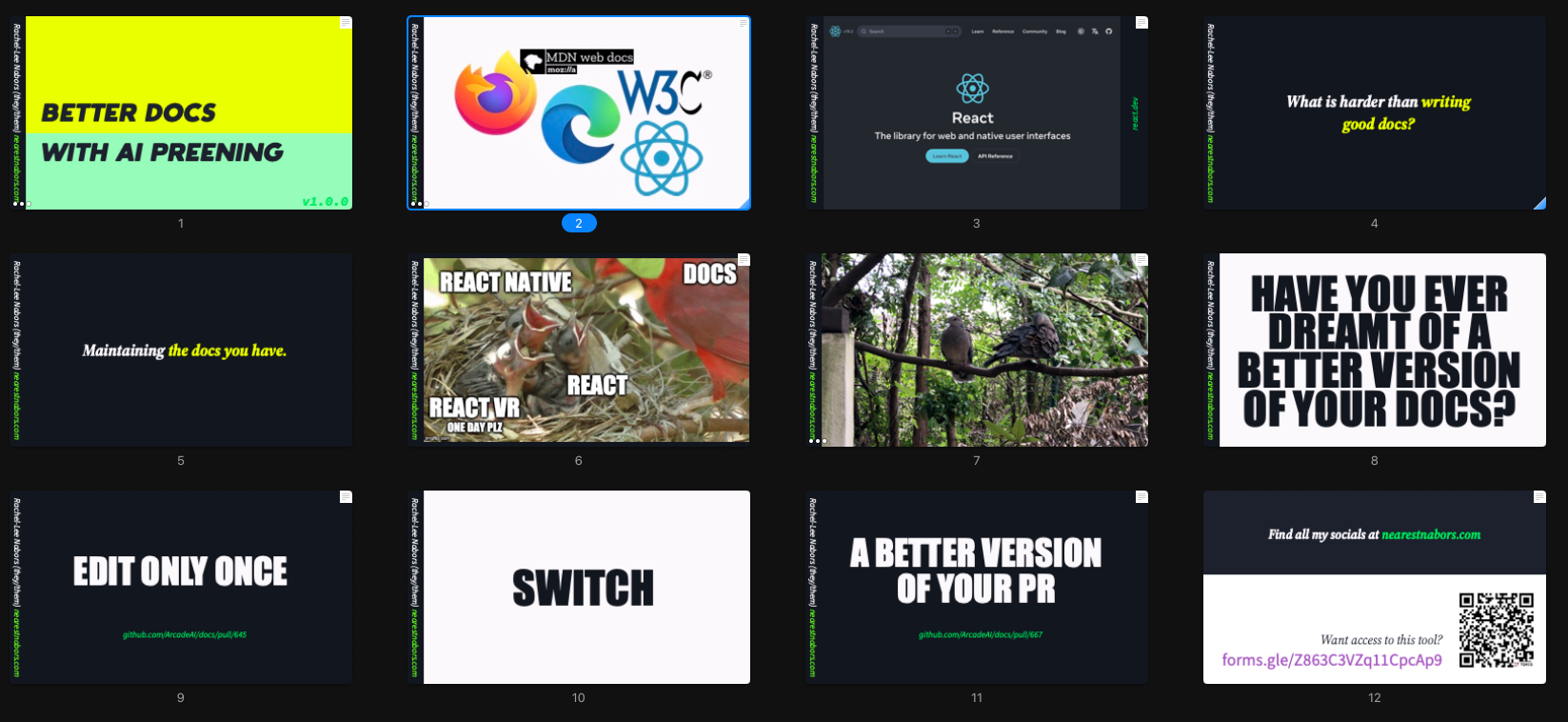Click the notes icon on slide 11
This screenshot has height=722, width=1568.
click(x=1141, y=497)
